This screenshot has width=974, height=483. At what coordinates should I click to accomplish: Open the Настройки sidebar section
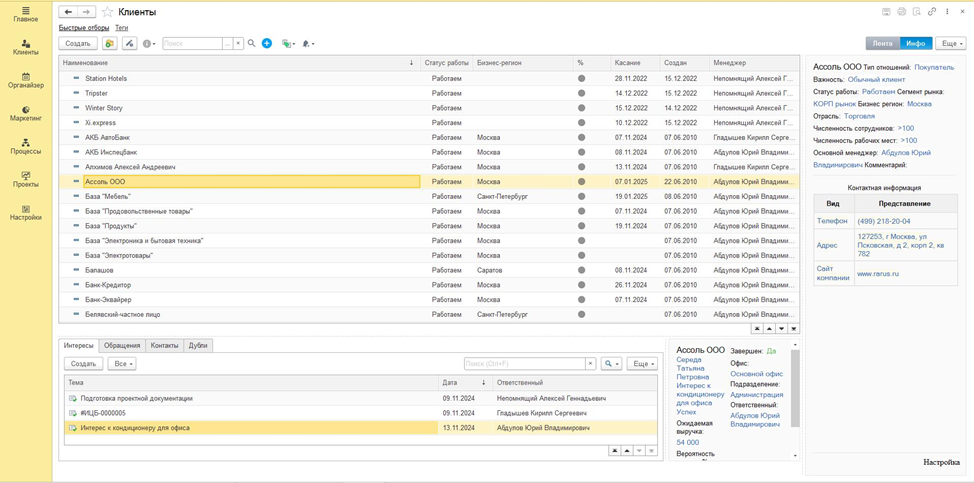coord(25,213)
